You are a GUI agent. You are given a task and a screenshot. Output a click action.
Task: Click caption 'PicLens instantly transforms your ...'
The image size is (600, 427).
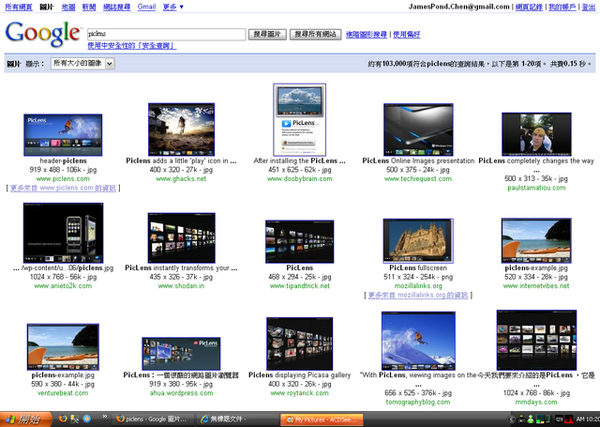[181, 268]
